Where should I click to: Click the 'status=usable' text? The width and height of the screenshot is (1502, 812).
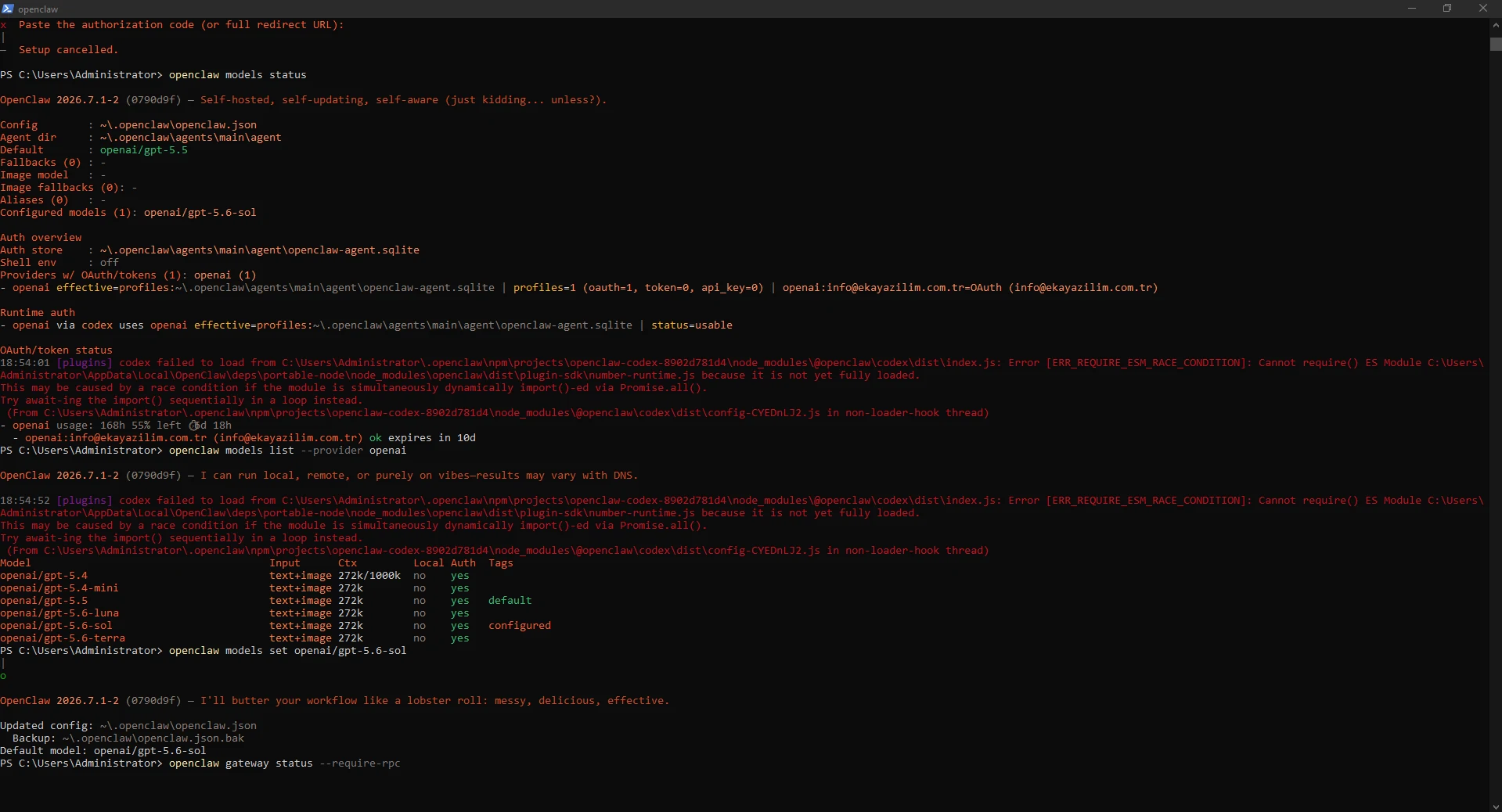click(x=692, y=325)
